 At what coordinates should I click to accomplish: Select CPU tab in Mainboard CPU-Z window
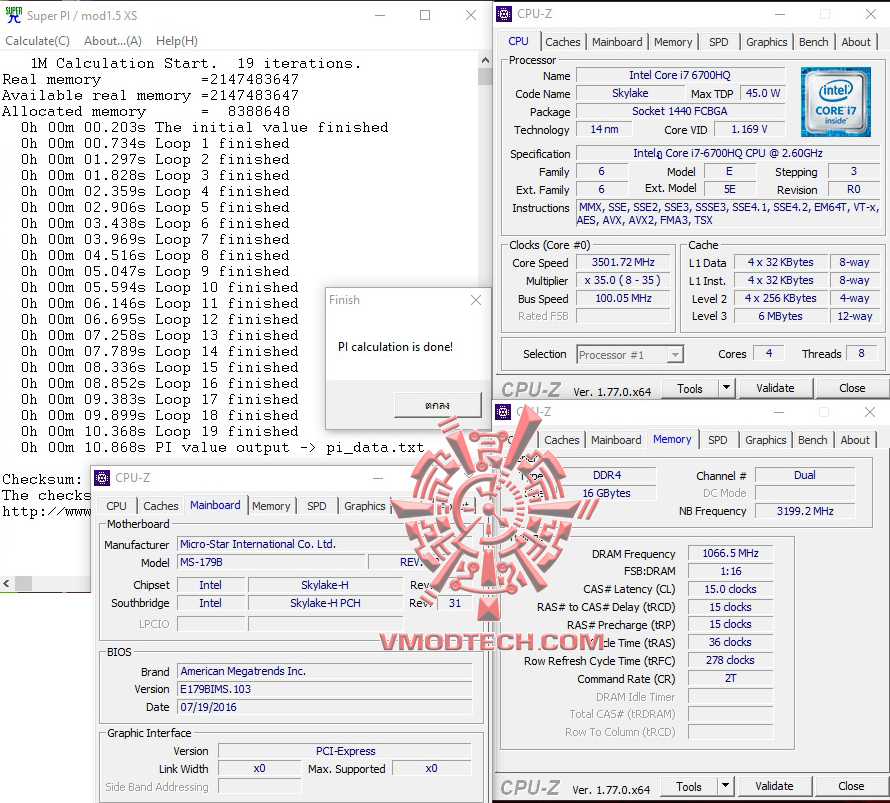[116, 506]
